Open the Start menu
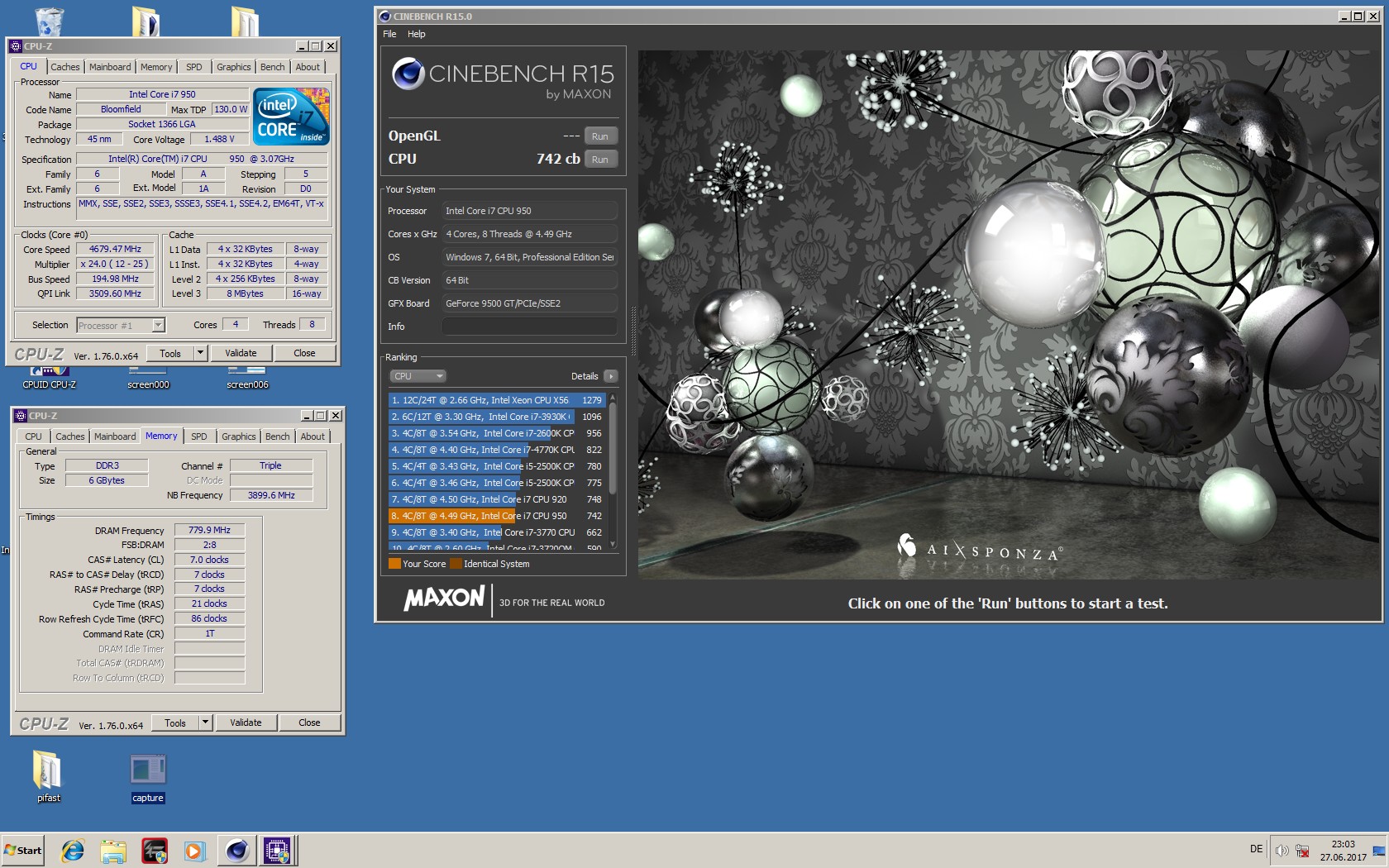 [23, 850]
